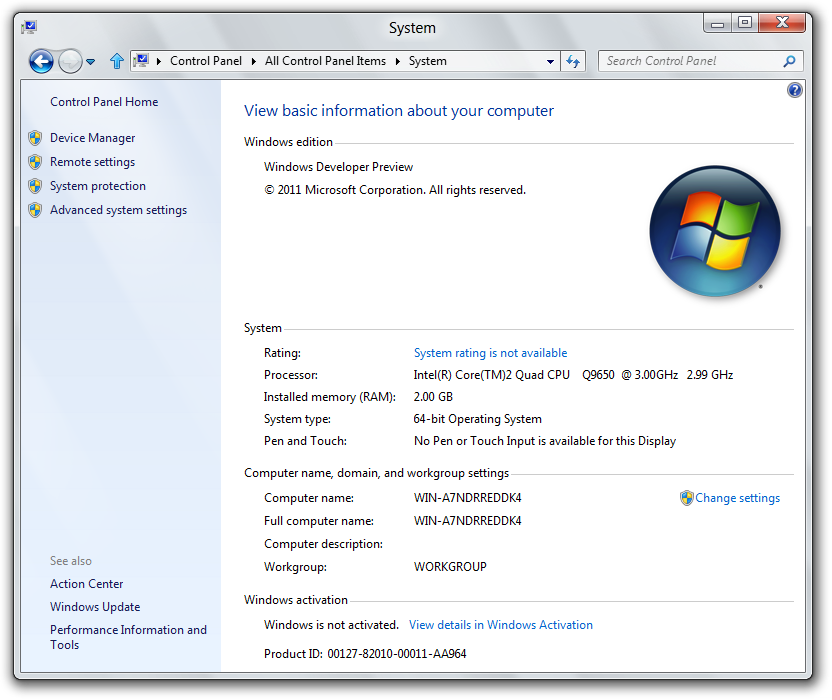
Task: Open Windows Update from See also
Action: [95, 607]
